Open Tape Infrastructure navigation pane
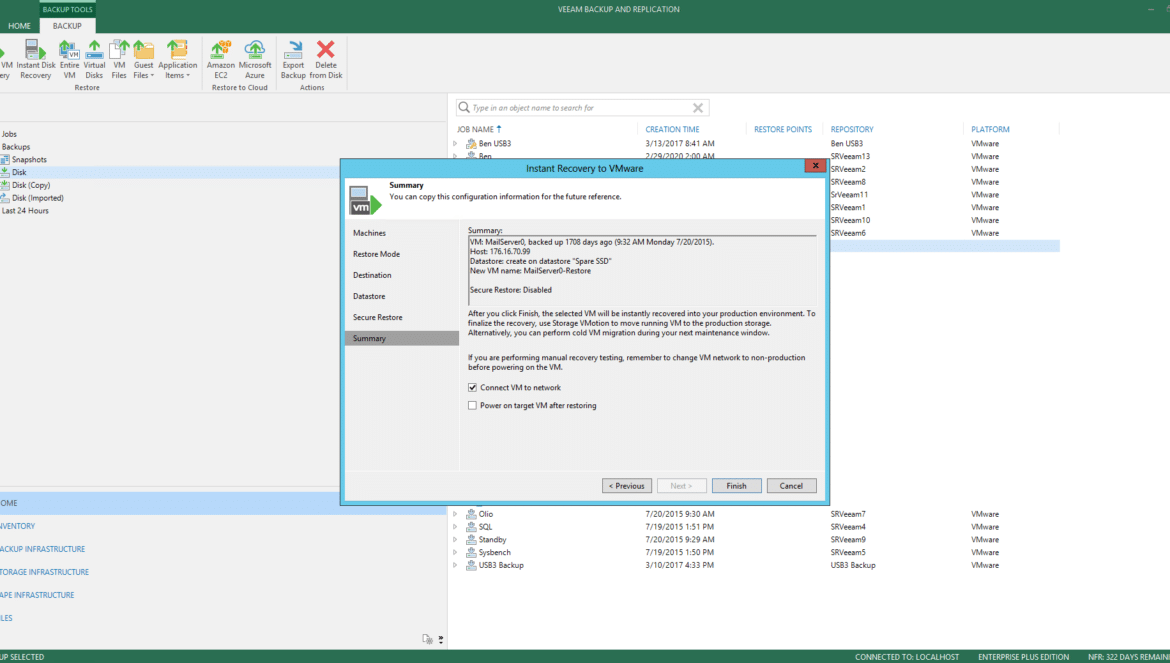 tap(37, 595)
